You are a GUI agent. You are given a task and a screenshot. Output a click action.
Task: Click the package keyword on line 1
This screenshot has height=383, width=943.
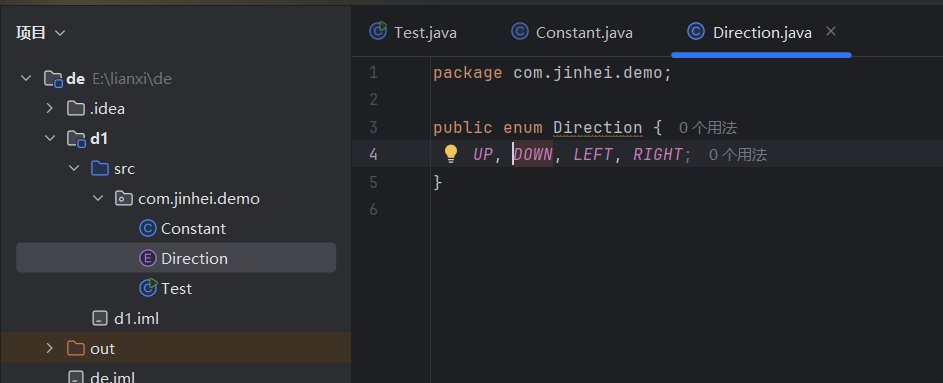(468, 73)
